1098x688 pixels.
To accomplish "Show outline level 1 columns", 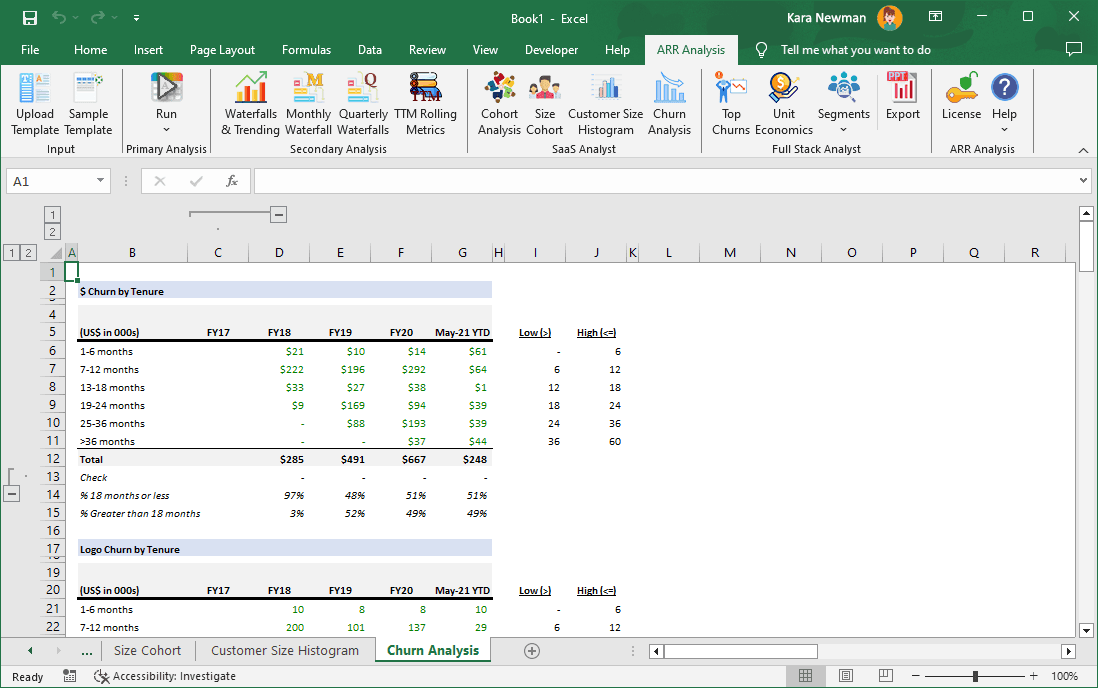I will pyautogui.click(x=10, y=252).
